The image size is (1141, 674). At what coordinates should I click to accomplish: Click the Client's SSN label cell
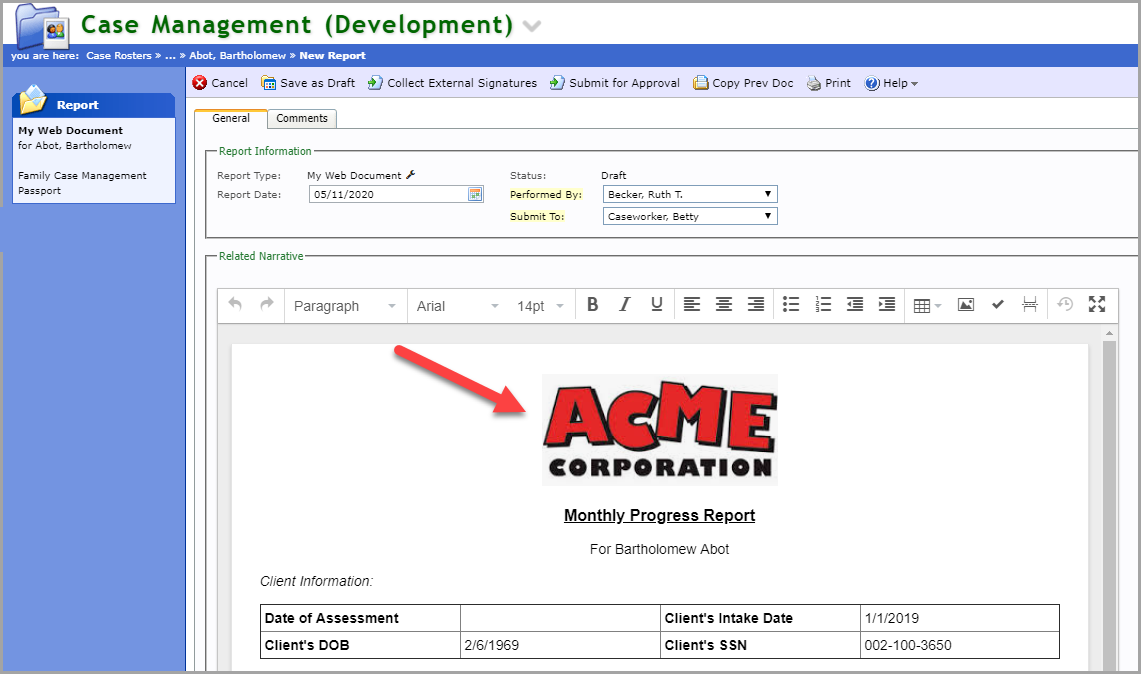(760, 645)
